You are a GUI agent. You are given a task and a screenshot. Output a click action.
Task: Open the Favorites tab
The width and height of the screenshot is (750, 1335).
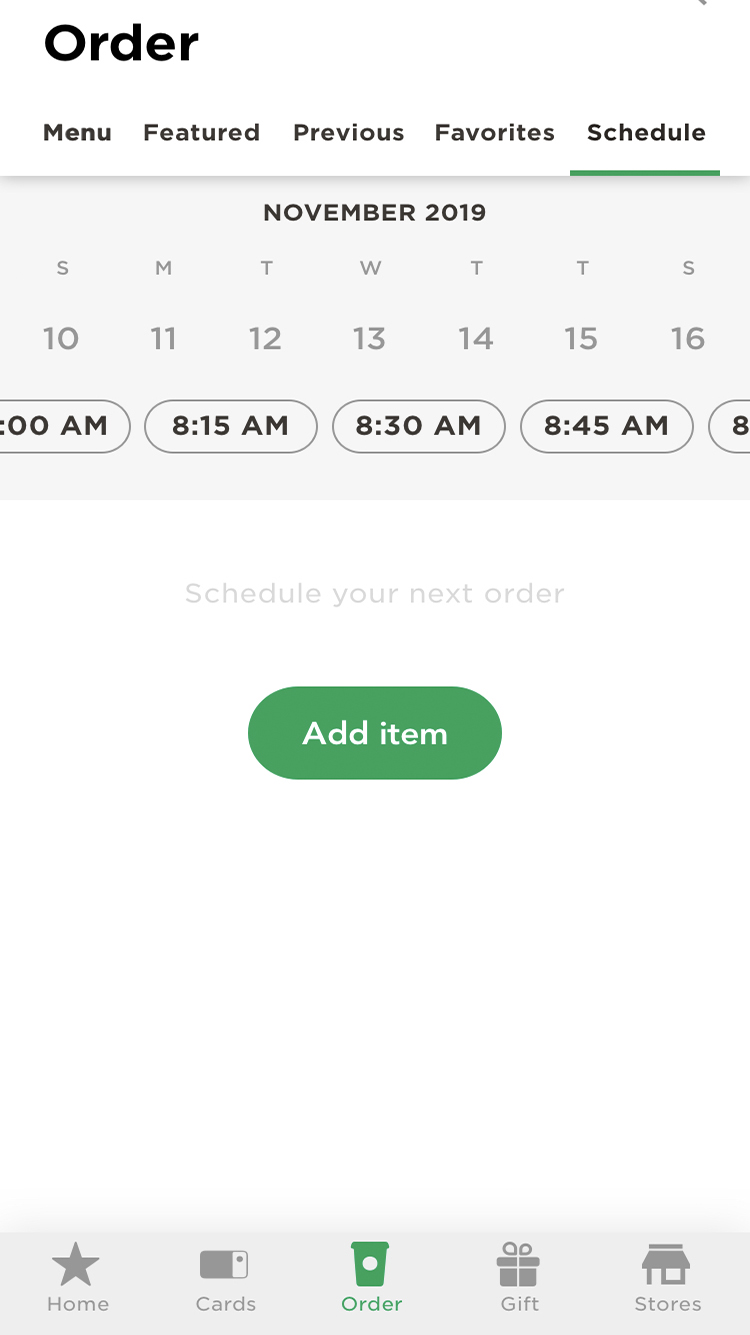(494, 133)
